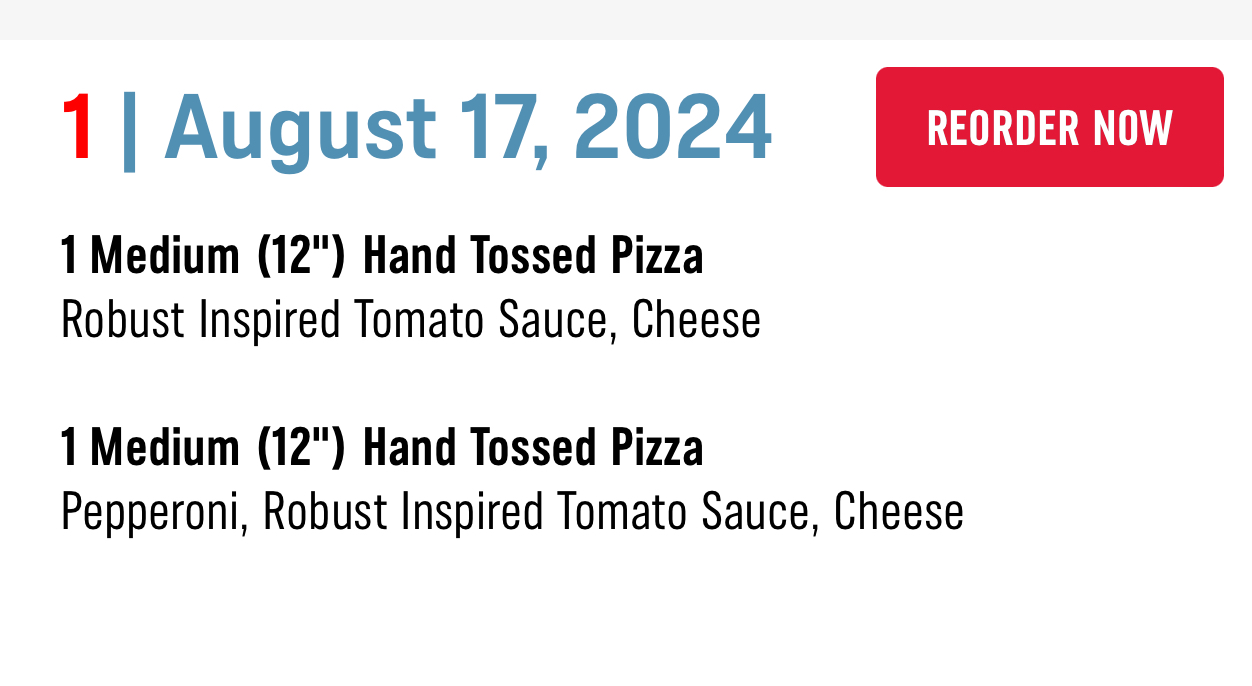Click the red order number 1
Image resolution: width=1252 pixels, height=686 pixels.
pyautogui.click(x=78, y=128)
